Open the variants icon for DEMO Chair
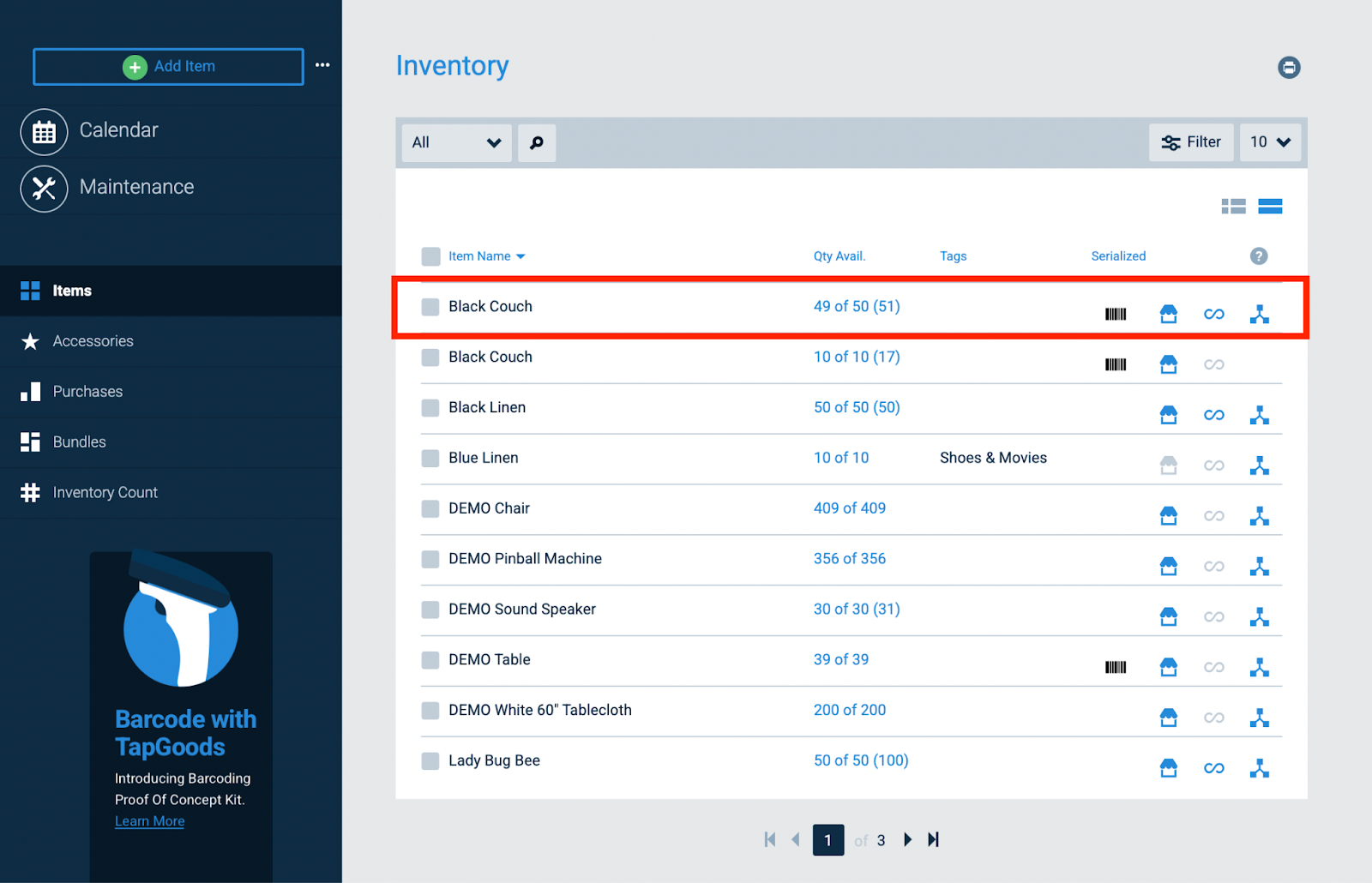Image resolution: width=1372 pixels, height=883 pixels. (1259, 515)
